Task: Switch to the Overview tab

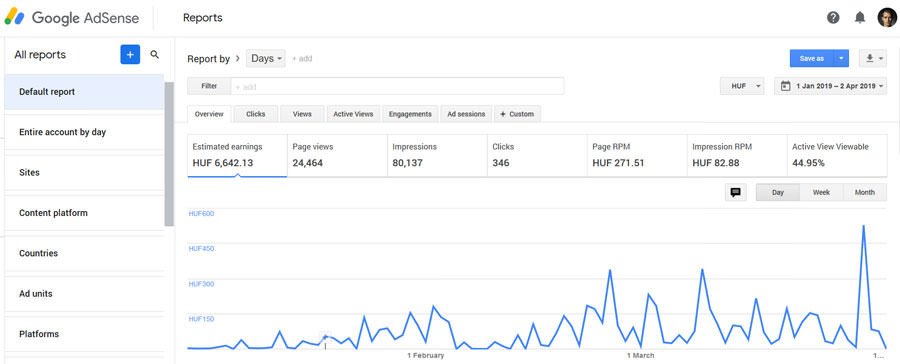Action: 209,114
